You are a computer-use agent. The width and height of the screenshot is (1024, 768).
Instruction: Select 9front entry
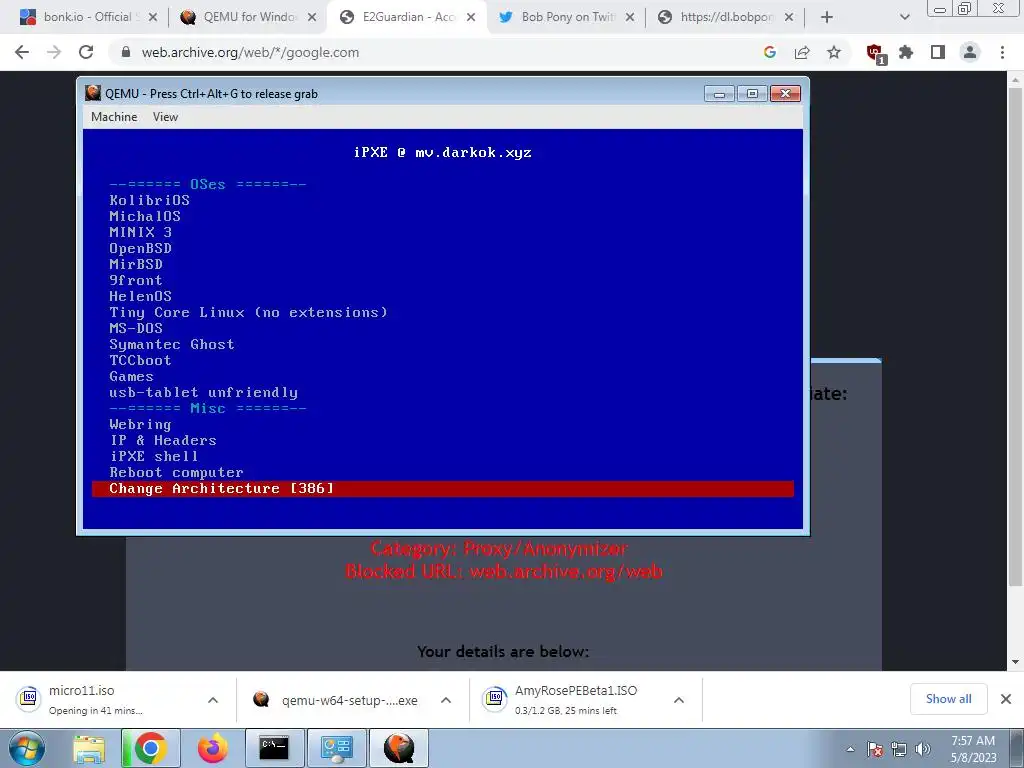[x=136, y=280]
